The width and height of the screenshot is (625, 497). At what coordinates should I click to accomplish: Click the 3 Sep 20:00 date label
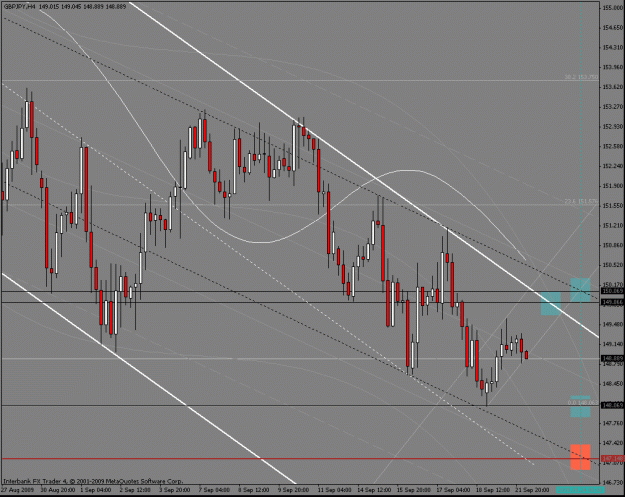[175, 489]
